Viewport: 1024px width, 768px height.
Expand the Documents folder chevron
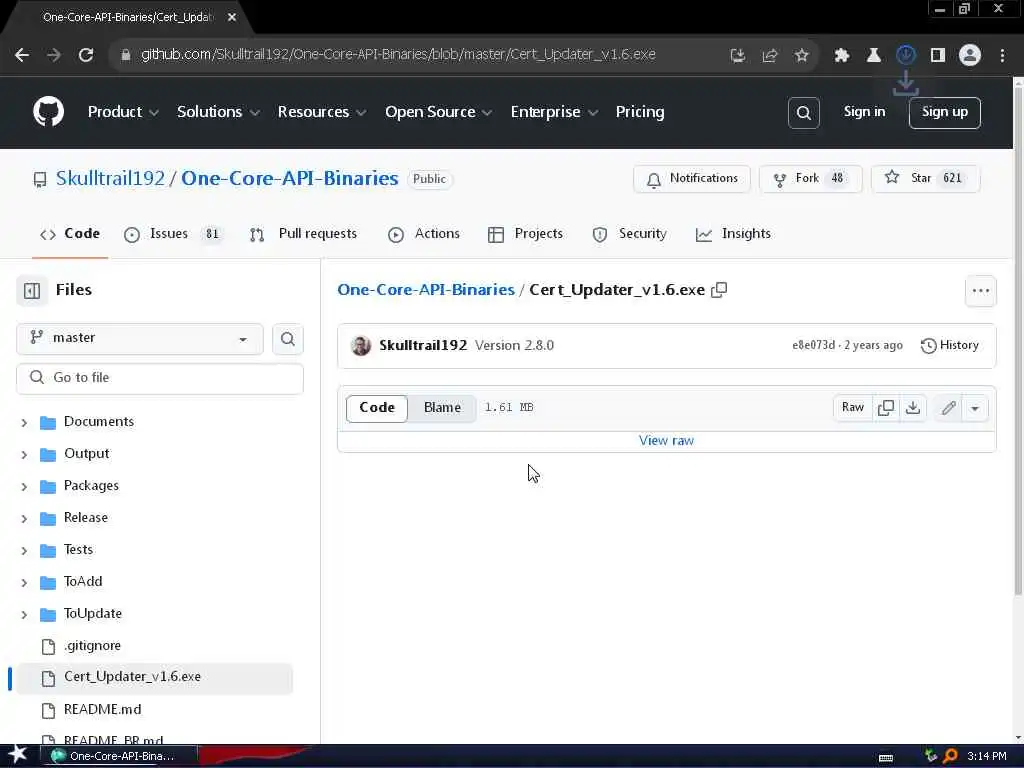[x=24, y=423]
